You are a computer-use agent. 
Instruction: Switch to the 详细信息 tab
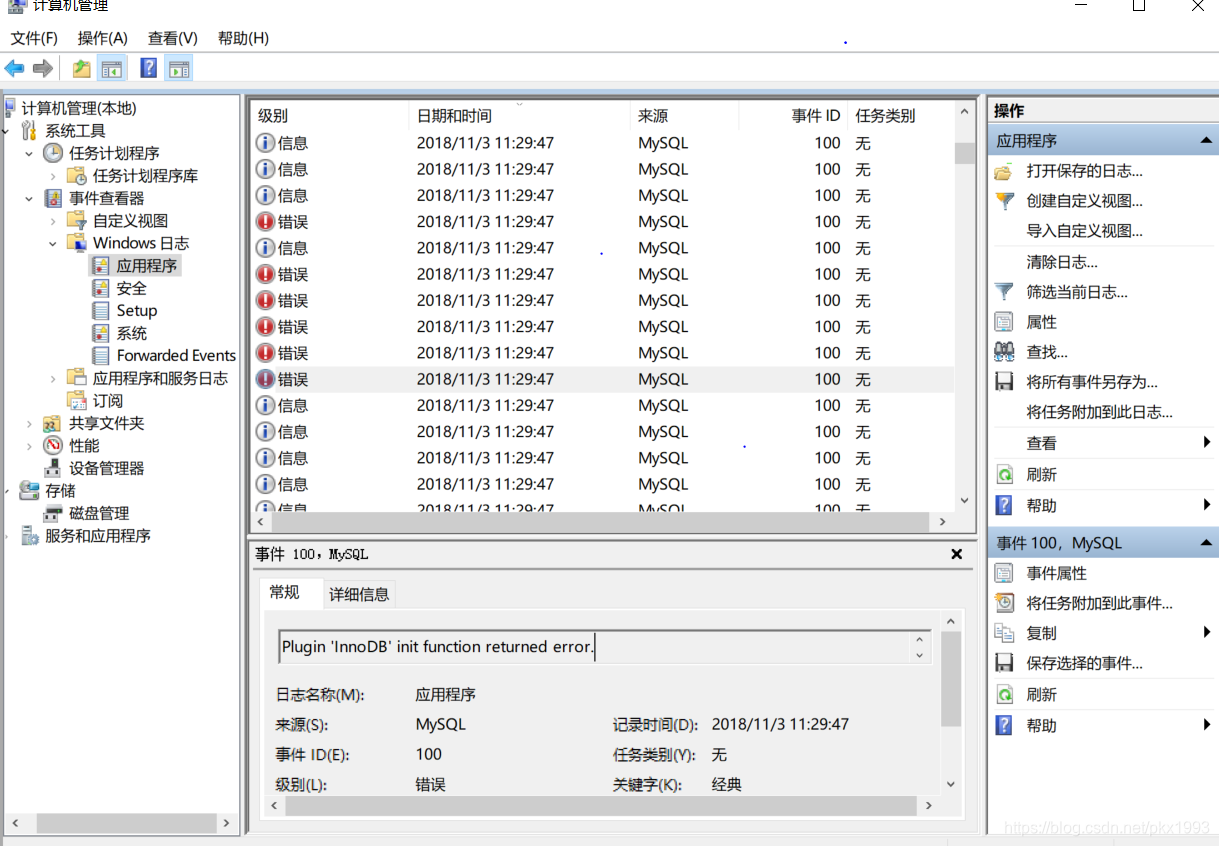pos(358,593)
